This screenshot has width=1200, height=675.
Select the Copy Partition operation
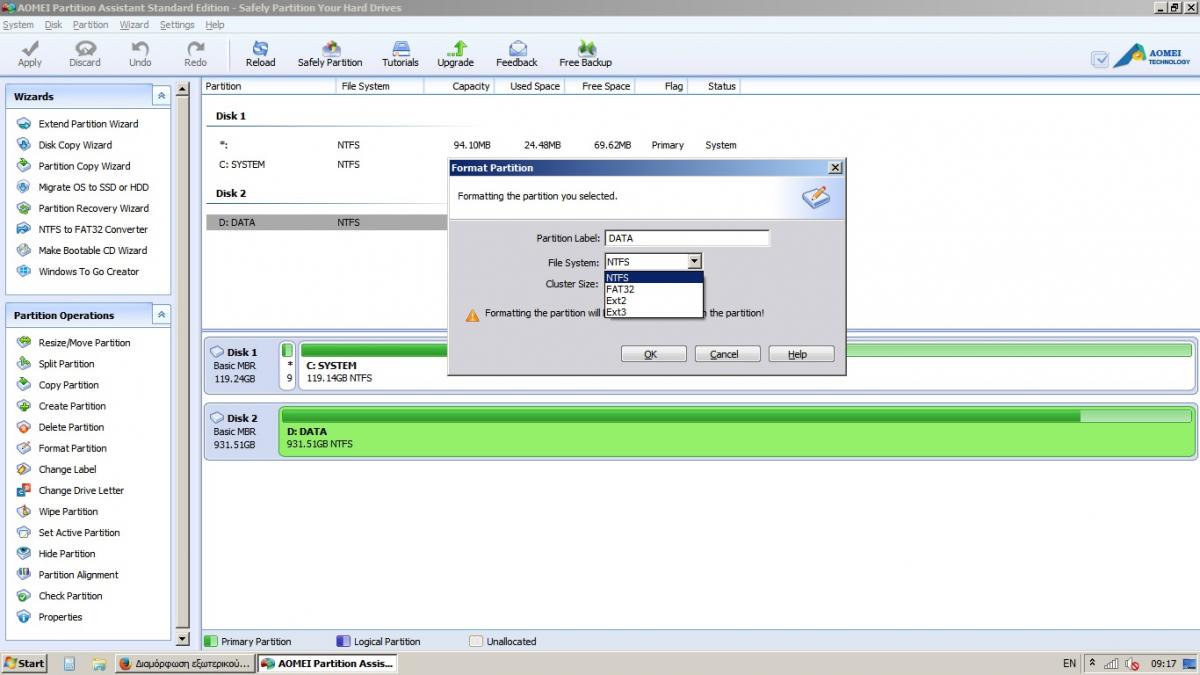pos(68,385)
